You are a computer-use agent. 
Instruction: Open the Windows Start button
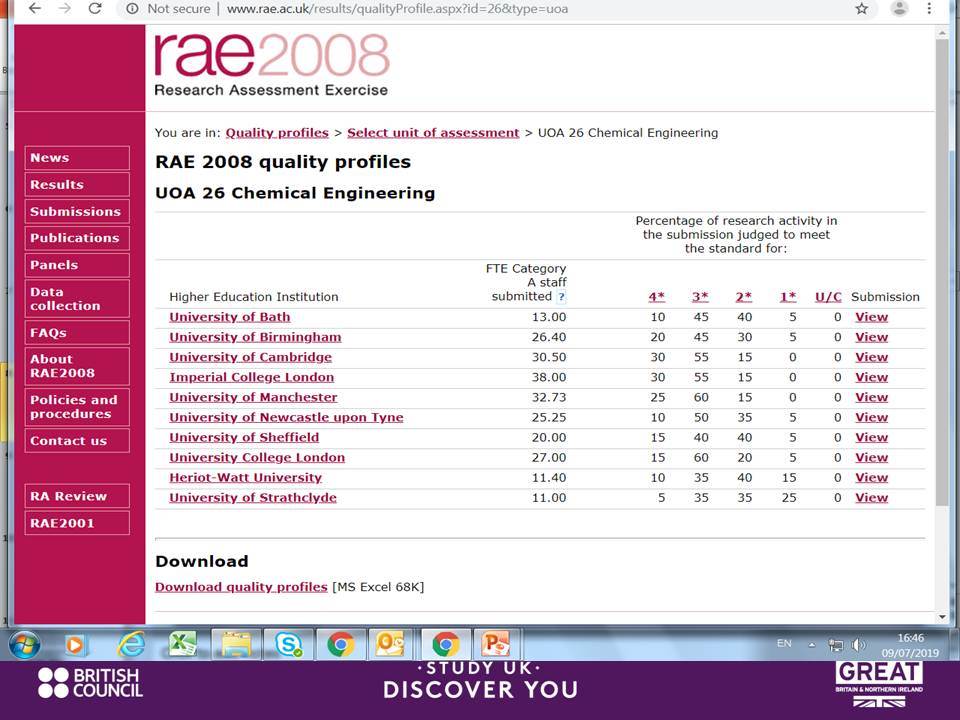coord(24,645)
